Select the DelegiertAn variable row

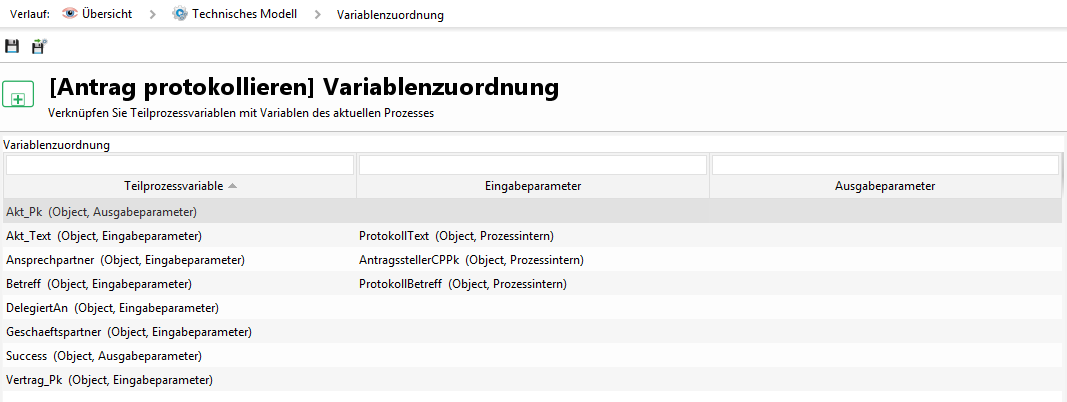(112, 308)
